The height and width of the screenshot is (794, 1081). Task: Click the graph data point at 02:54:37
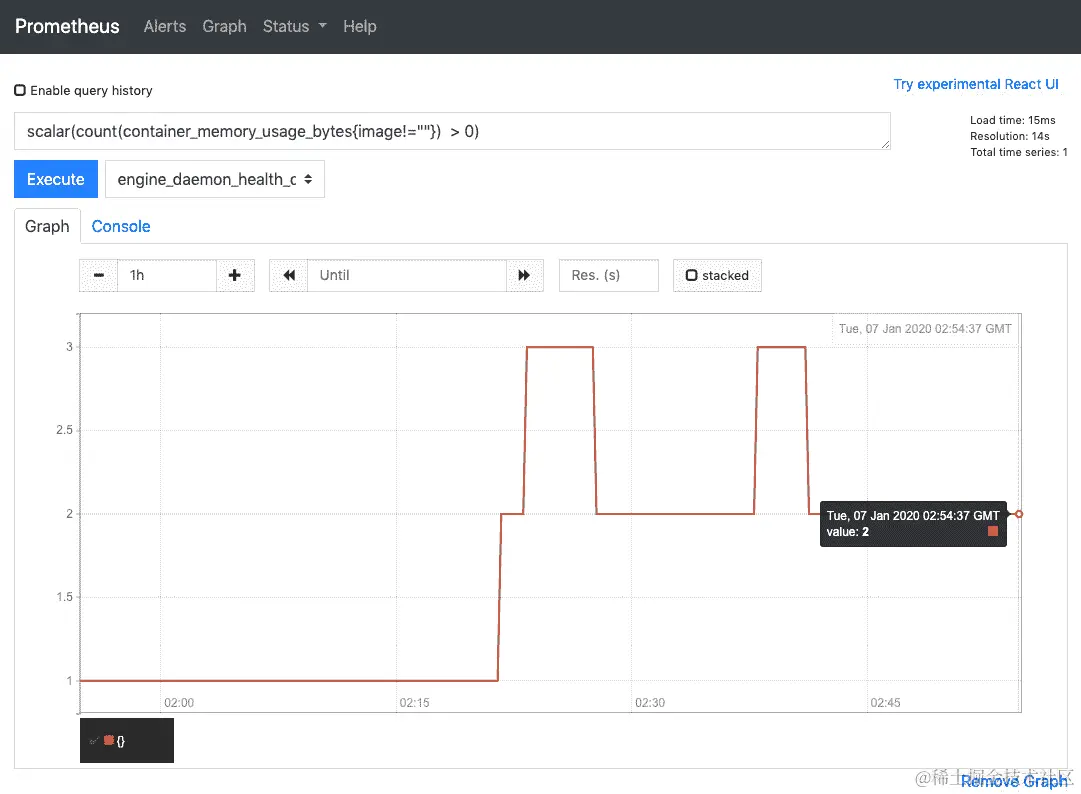1019,513
